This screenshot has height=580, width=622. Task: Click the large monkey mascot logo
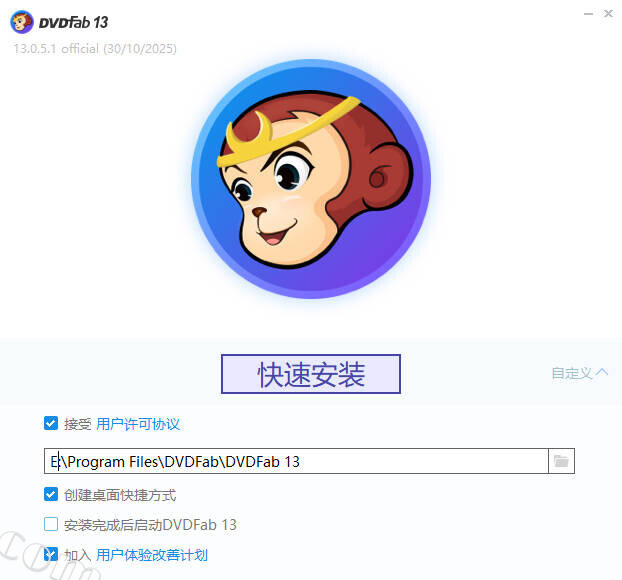pos(311,179)
